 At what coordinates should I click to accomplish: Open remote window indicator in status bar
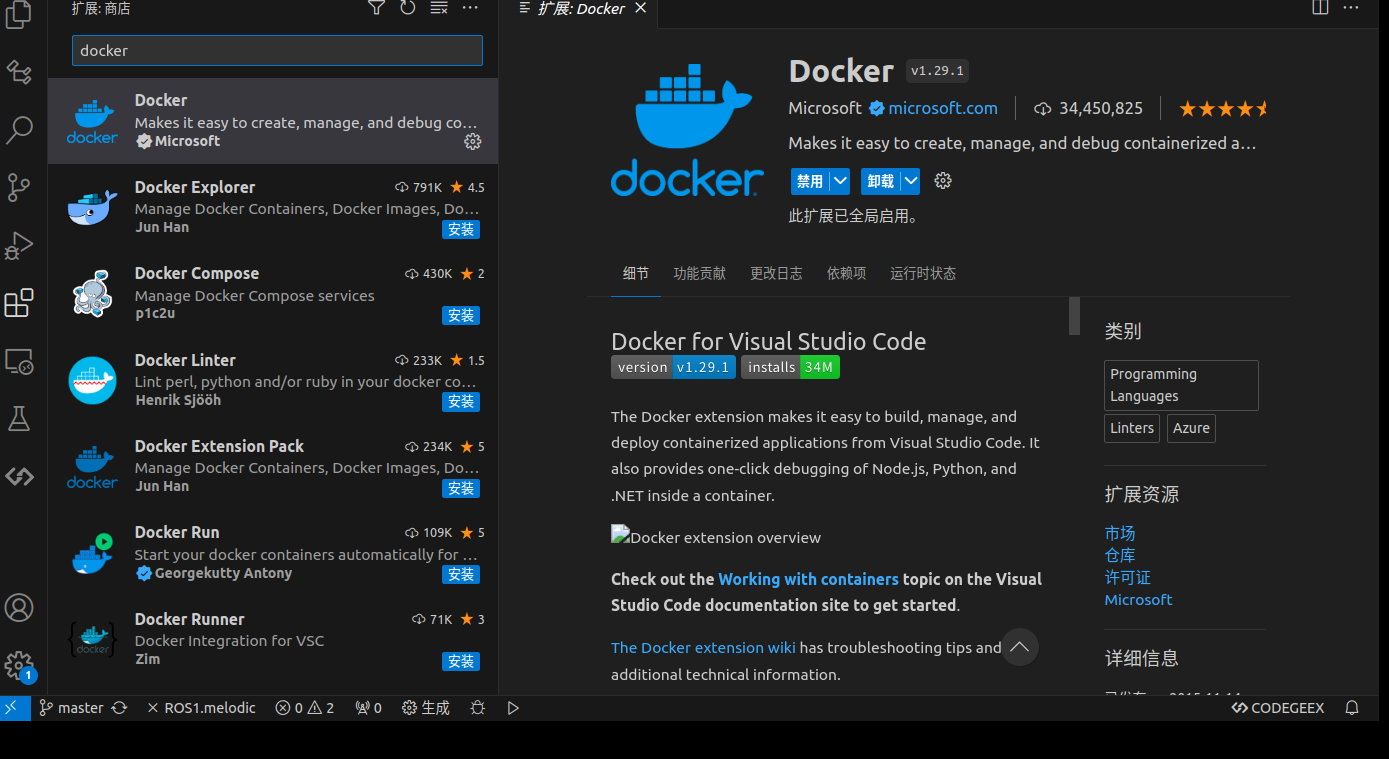11,707
